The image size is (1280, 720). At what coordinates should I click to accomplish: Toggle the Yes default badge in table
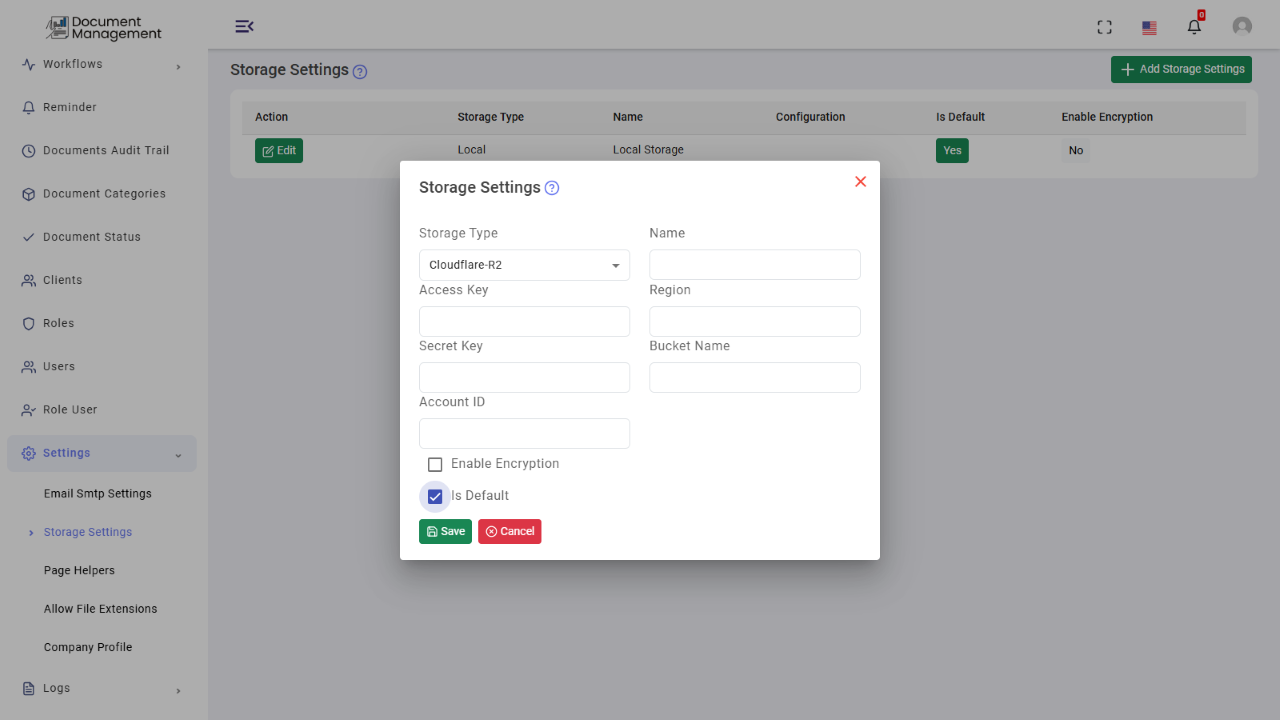[x=952, y=150]
